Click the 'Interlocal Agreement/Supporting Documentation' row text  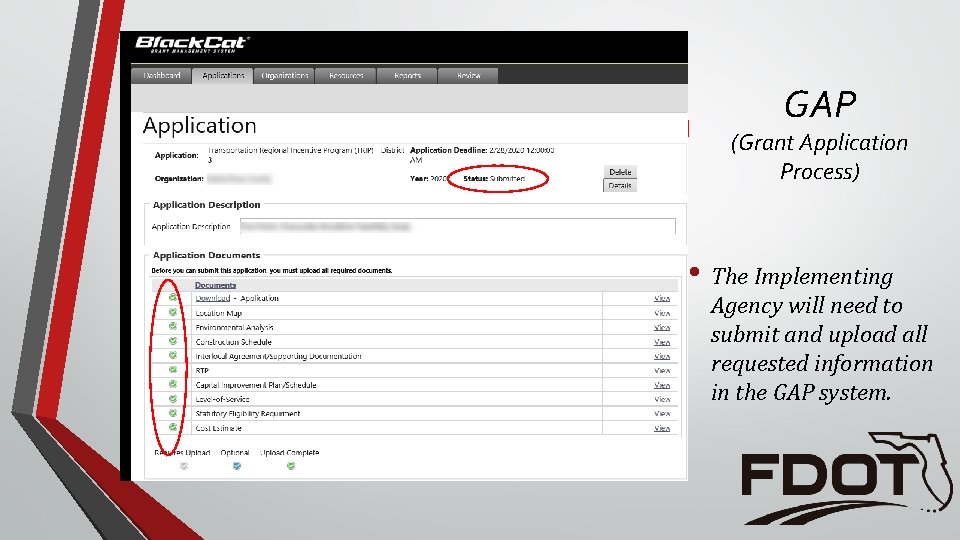pos(278,356)
